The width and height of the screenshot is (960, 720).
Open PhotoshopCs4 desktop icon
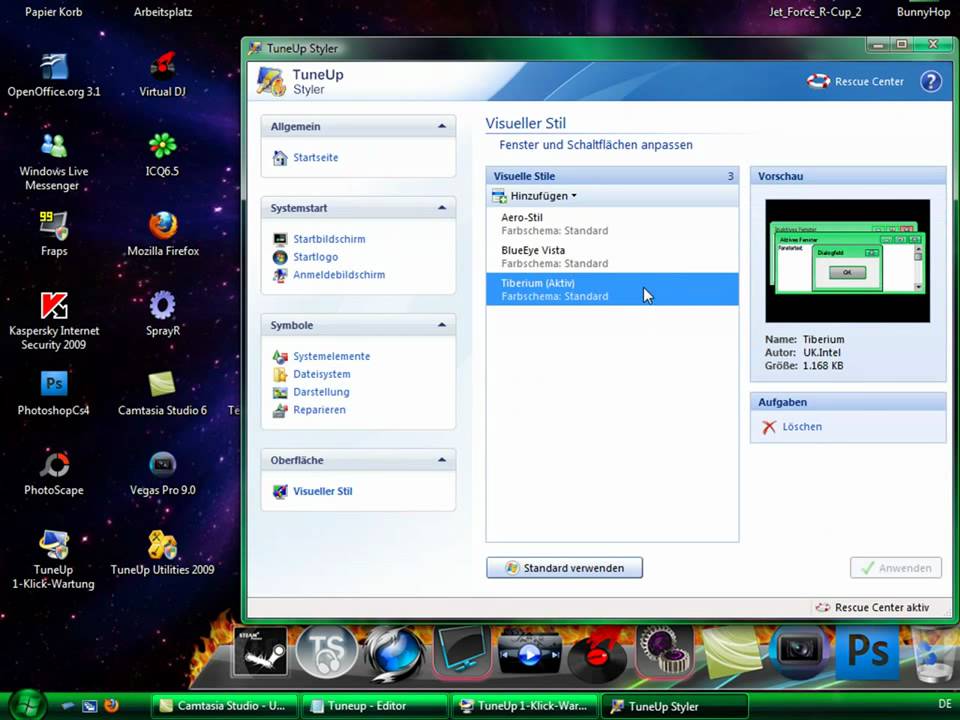pyautogui.click(x=54, y=393)
